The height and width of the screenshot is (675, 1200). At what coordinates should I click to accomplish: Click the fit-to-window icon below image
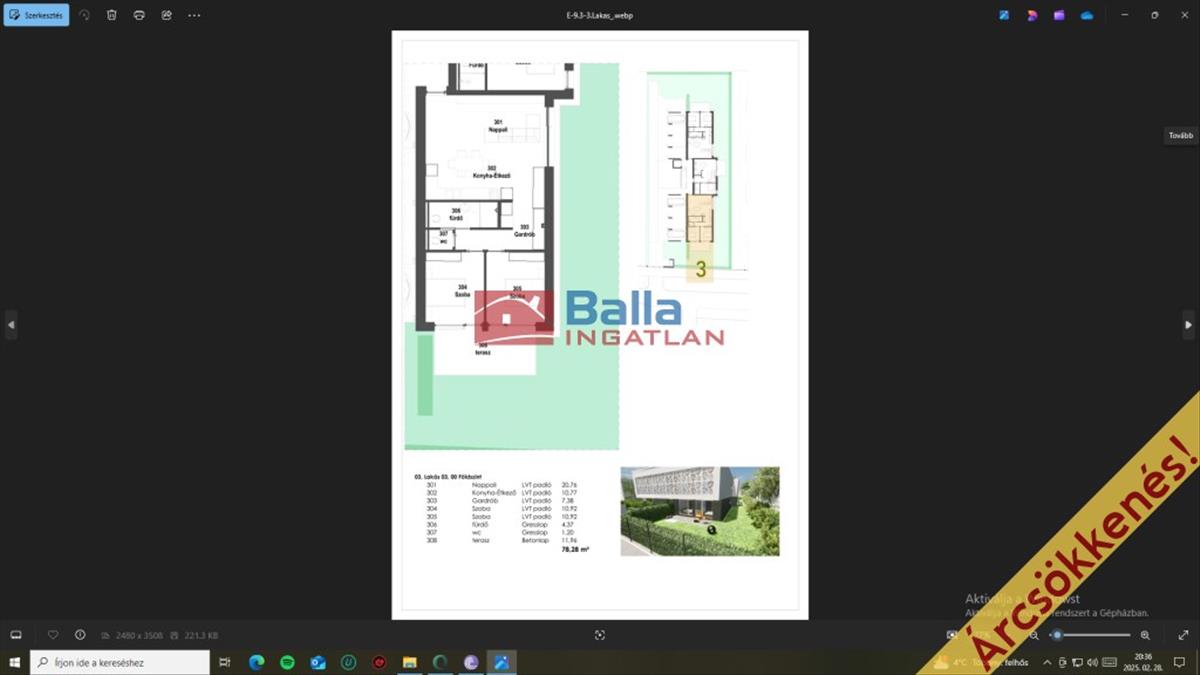[600, 635]
